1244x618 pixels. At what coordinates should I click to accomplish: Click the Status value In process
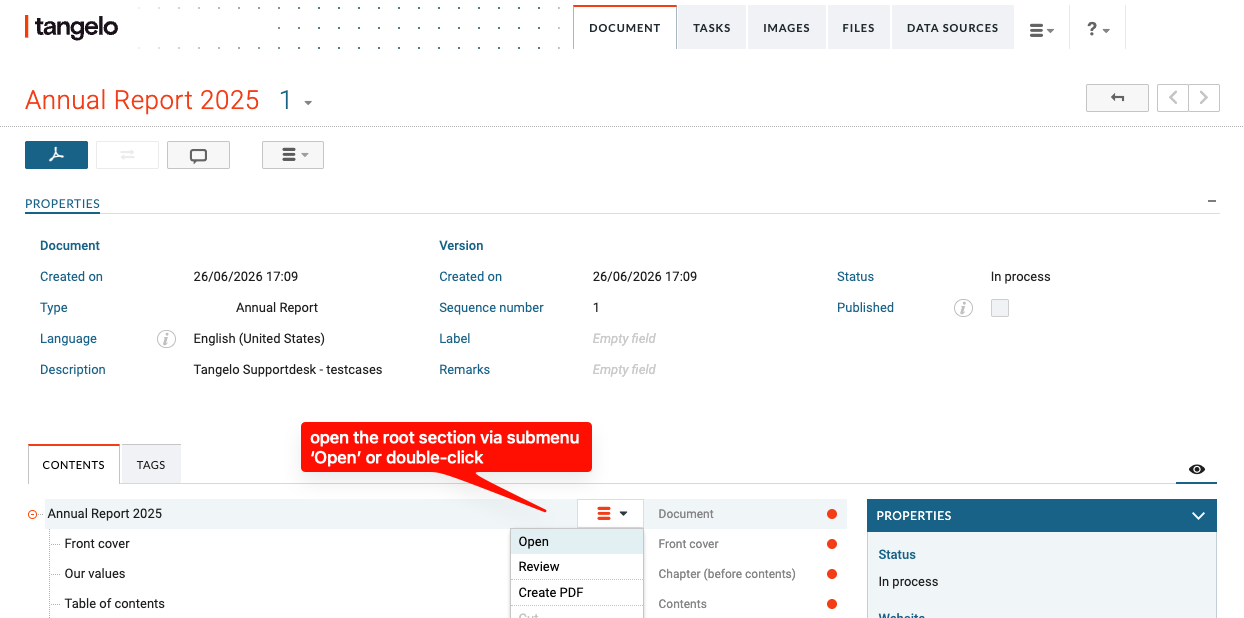(x=1021, y=277)
